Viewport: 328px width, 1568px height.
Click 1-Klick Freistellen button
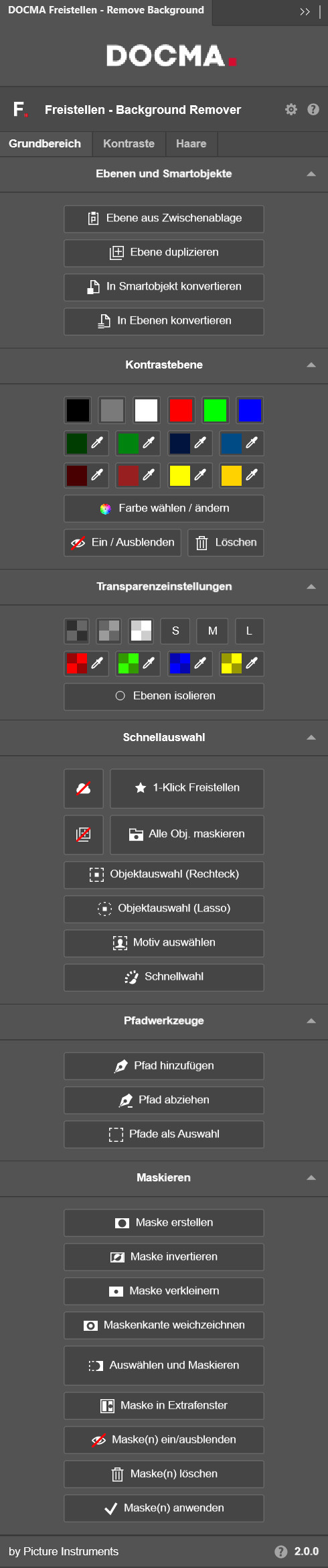pos(187,788)
